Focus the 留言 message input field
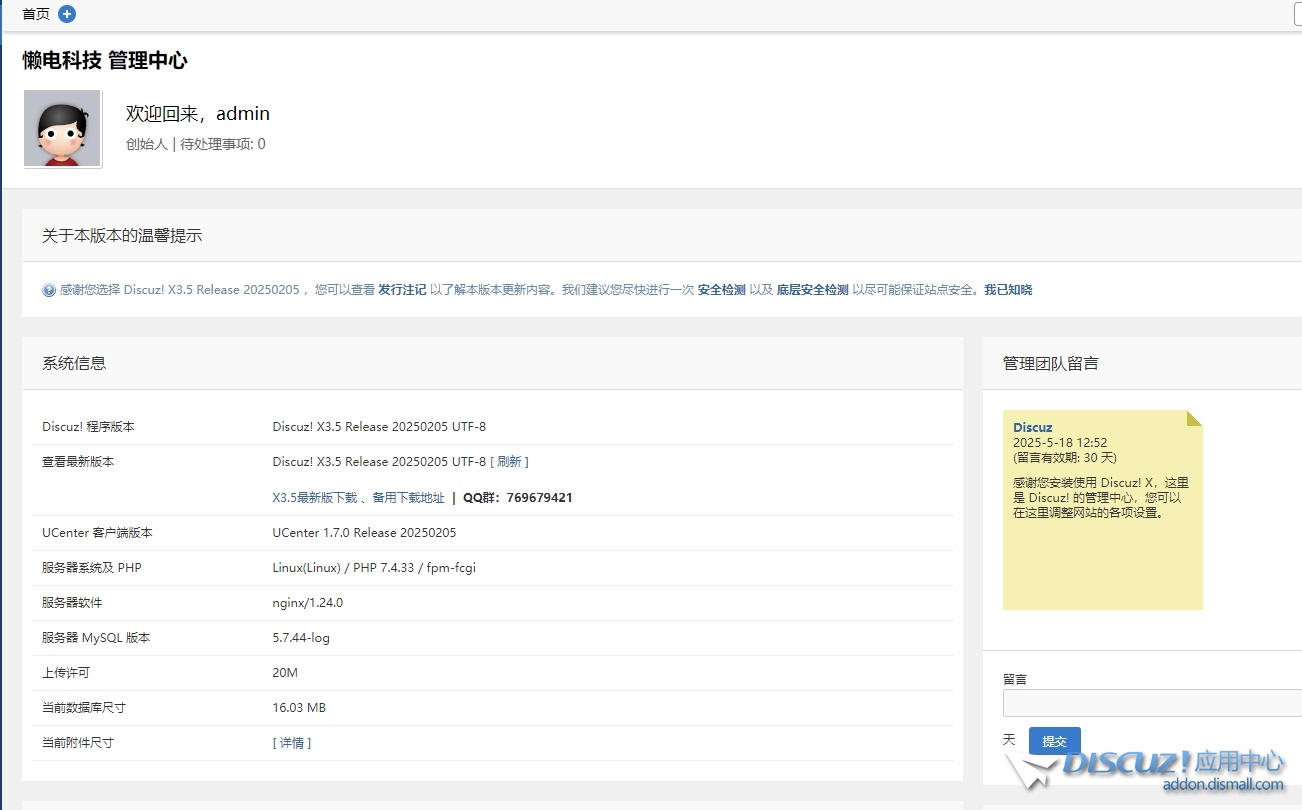Screen dimensions: 1302x810 [1152, 703]
